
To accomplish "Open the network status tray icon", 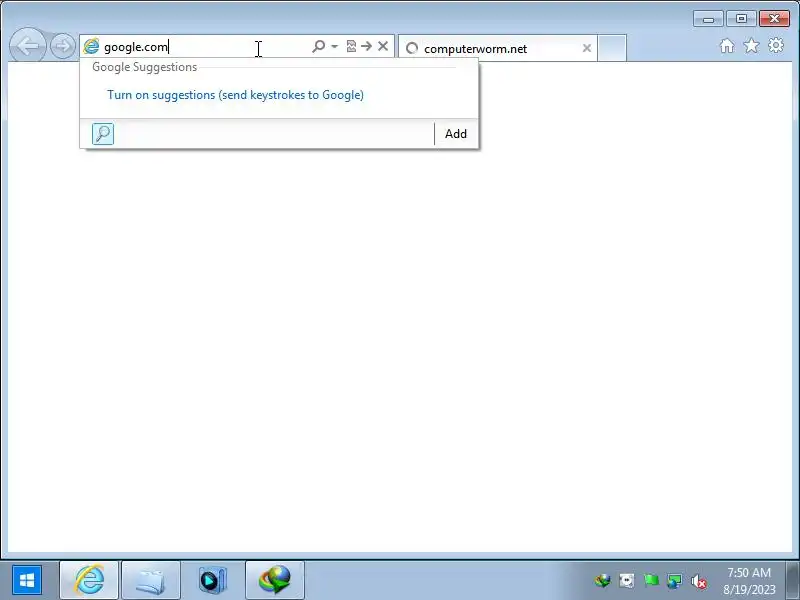I will tap(674, 581).
